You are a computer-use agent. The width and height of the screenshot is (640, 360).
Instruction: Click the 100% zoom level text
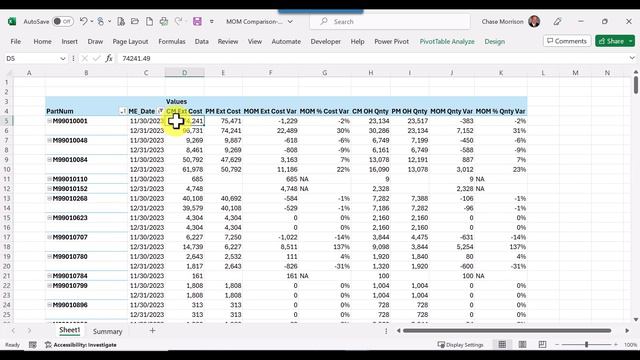pyautogui.click(x=630, y=345)
